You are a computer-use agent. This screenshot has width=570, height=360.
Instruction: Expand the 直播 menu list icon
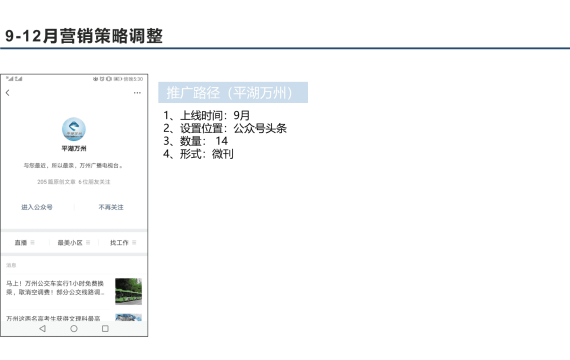(x=32, y=243)
